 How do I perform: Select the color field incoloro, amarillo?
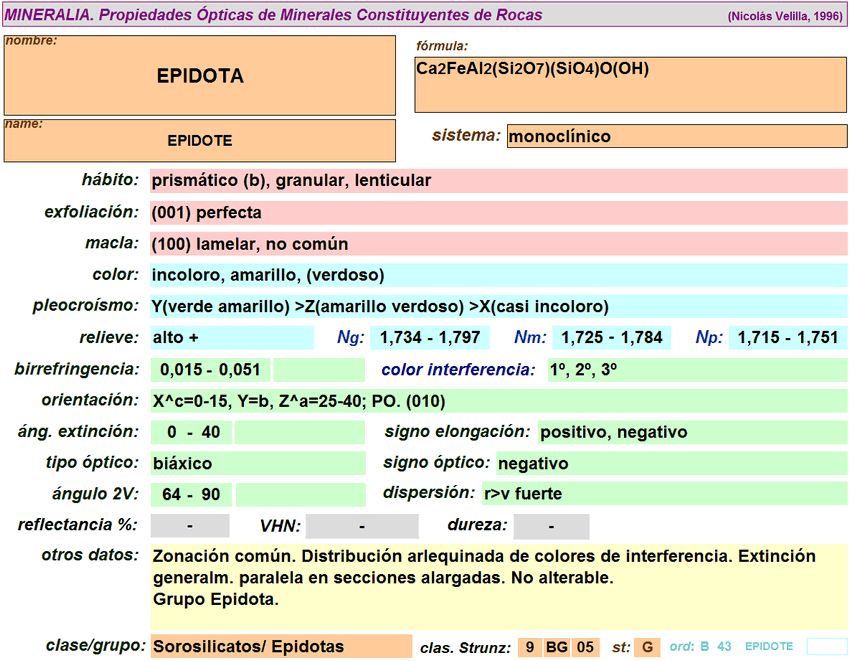[498, 275]
